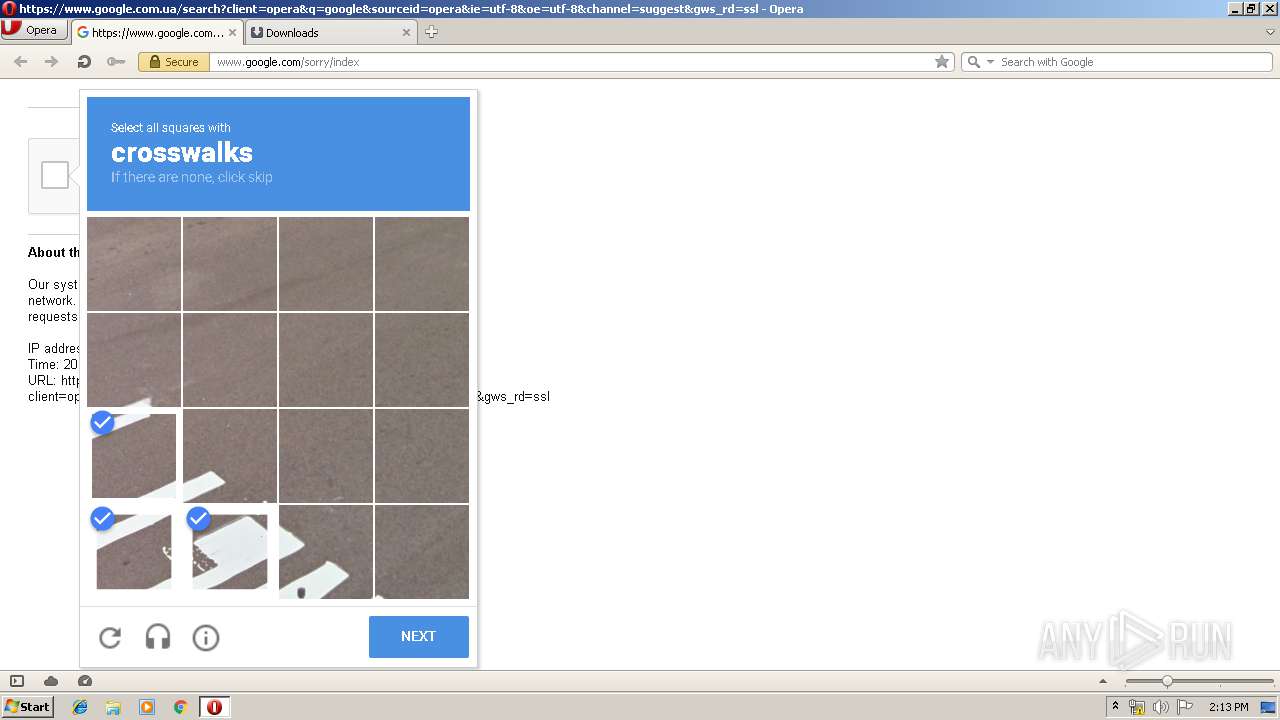Image resolution: width=1280 pixels, height=720 pixels.
Task: Click the Opera taskbar button
Action: [214, 707]
